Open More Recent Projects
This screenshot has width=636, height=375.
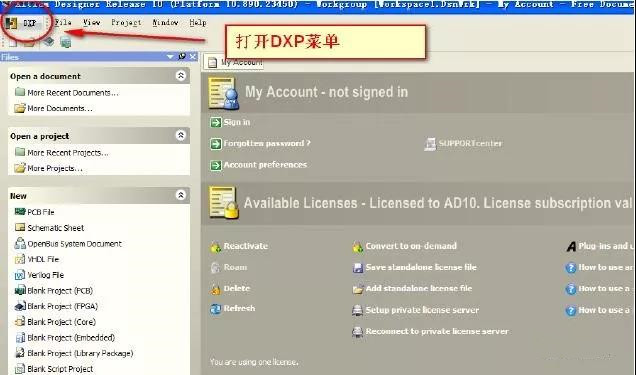coord(68,153)
